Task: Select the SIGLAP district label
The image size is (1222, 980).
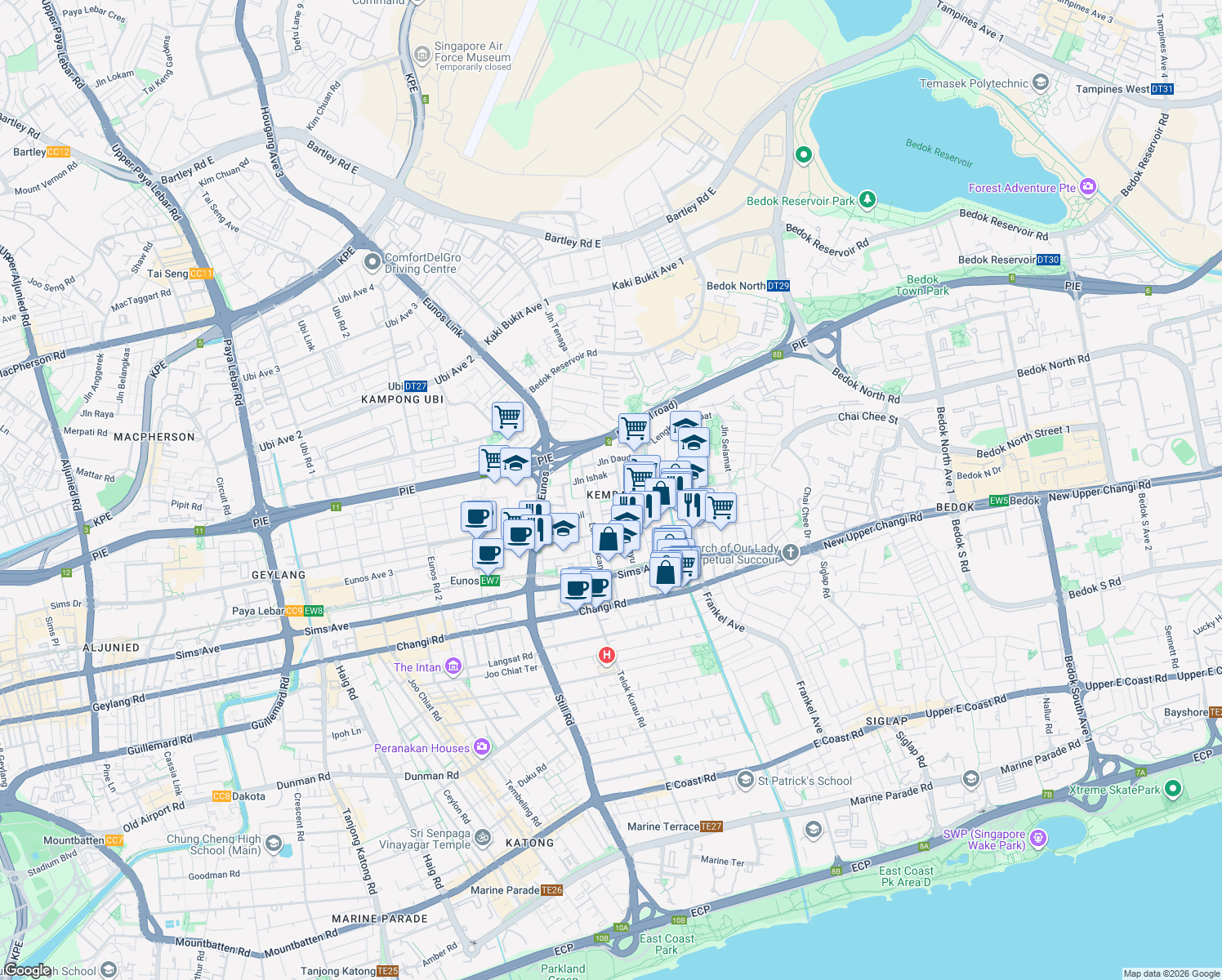Action: (x=886, y=721)
